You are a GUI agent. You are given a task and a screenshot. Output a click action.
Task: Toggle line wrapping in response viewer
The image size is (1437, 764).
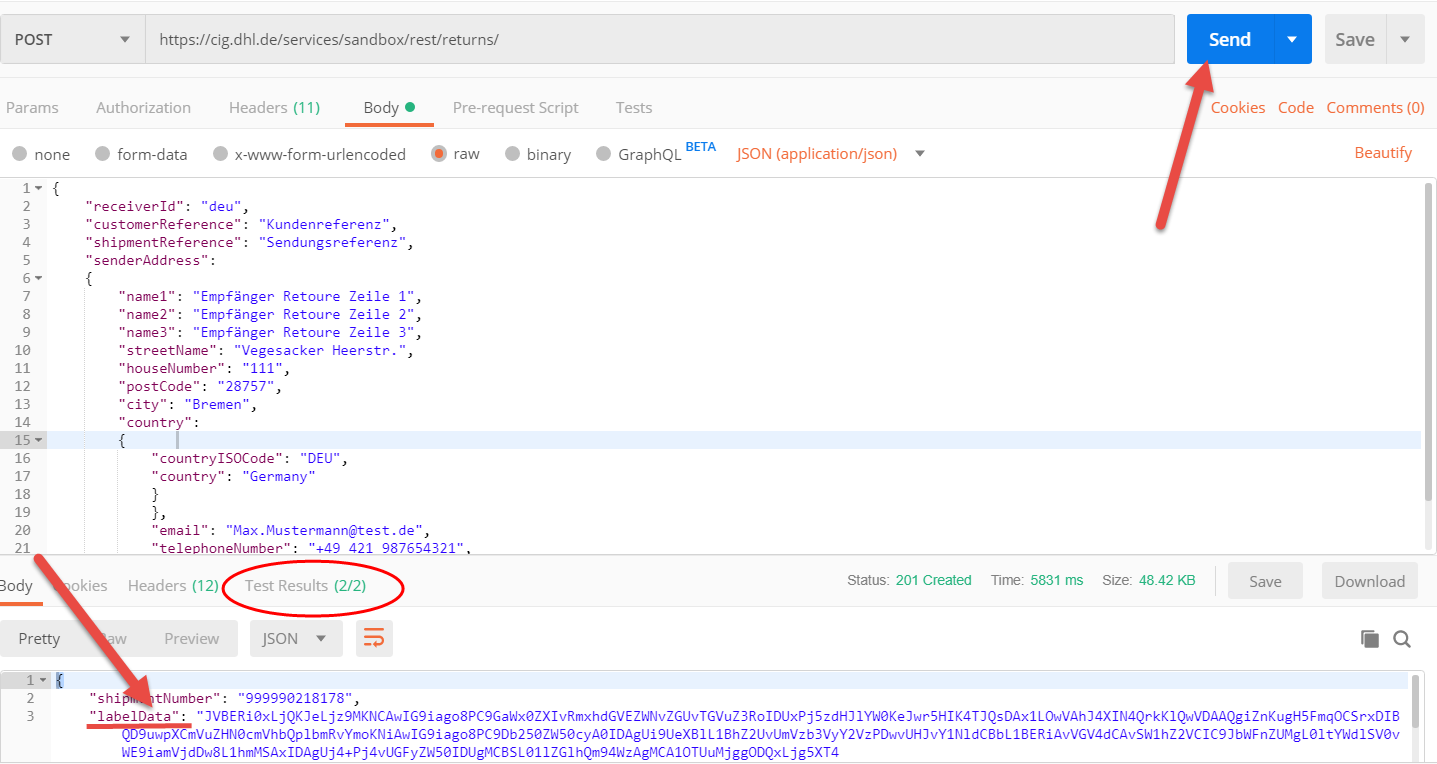[x=374, y=638]
